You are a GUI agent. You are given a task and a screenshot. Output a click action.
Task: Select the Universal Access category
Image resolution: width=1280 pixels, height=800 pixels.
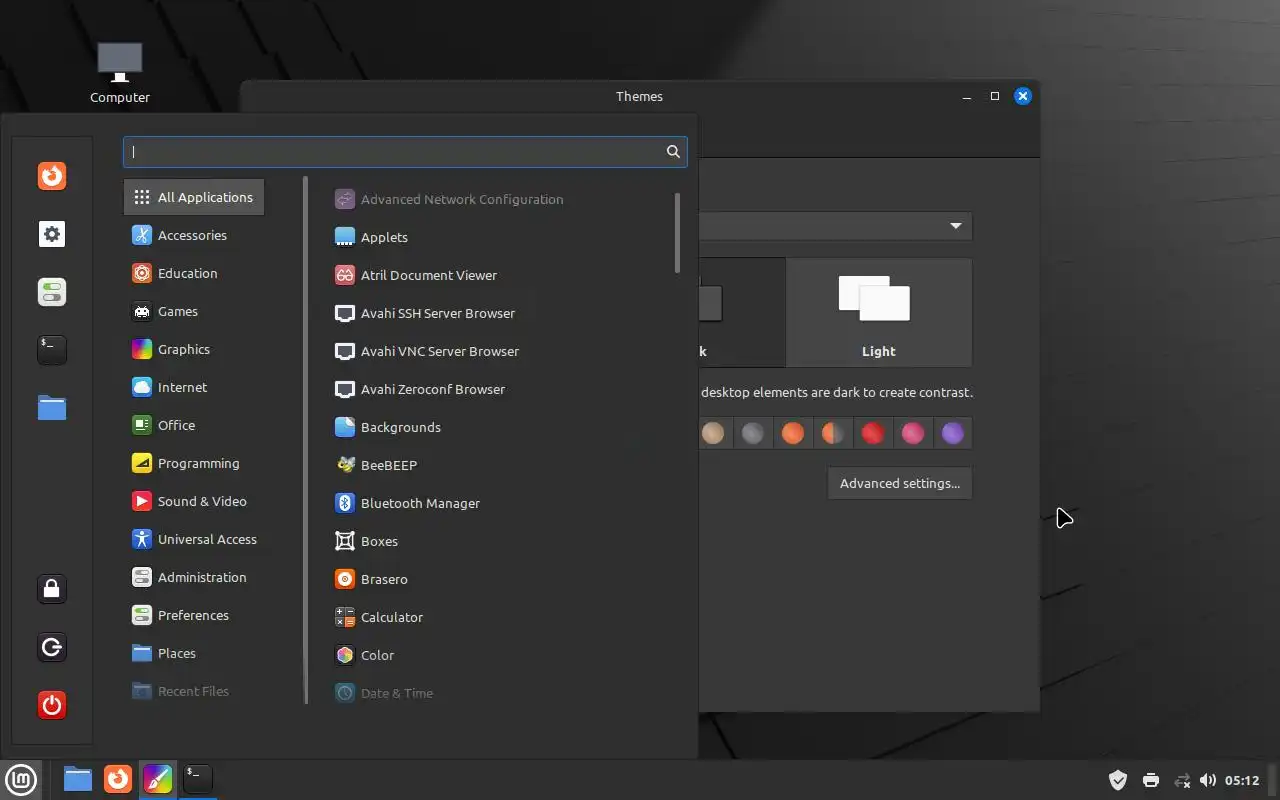[194, 539]
